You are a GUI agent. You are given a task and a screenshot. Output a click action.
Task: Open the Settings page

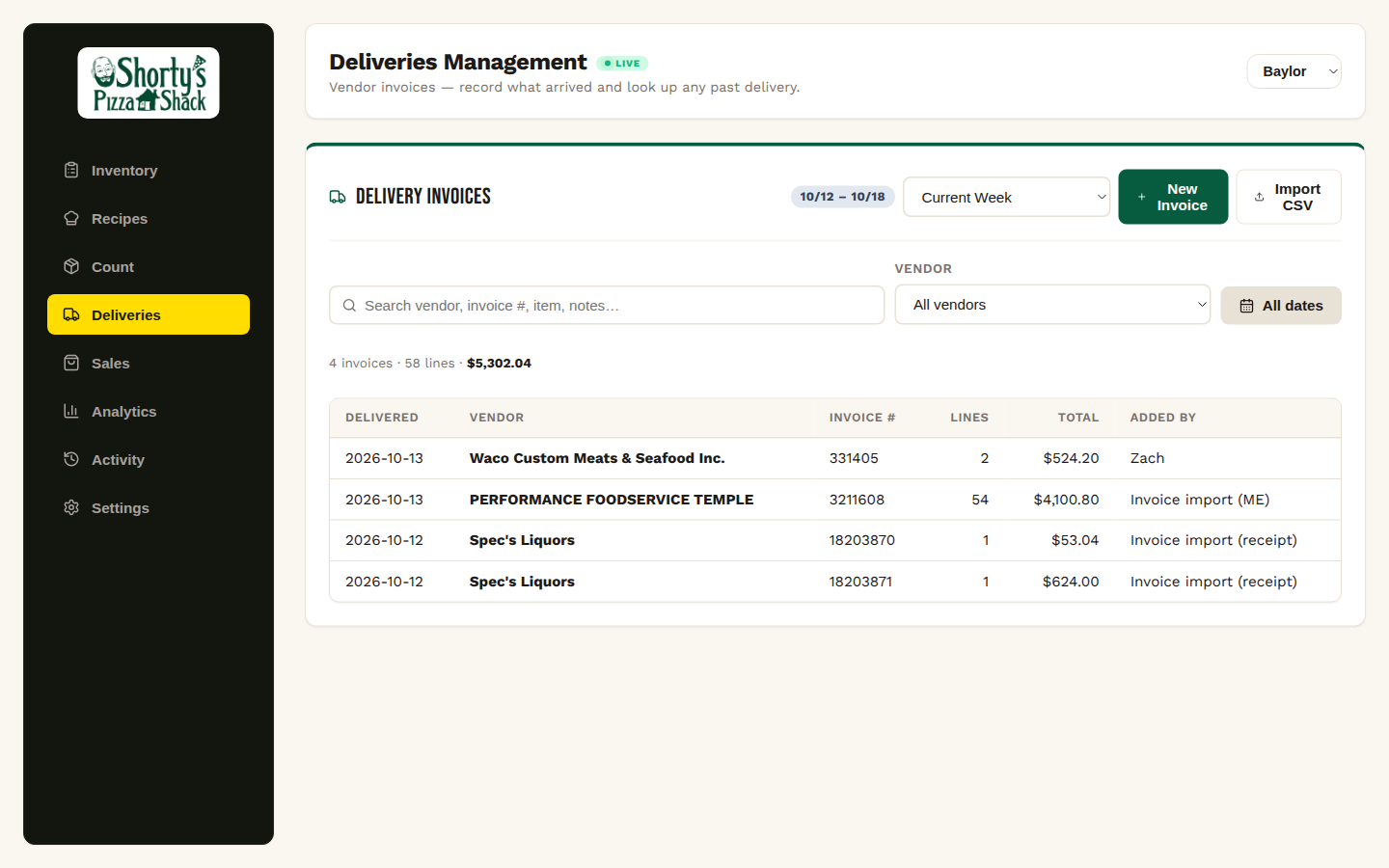tap(149, 507)
